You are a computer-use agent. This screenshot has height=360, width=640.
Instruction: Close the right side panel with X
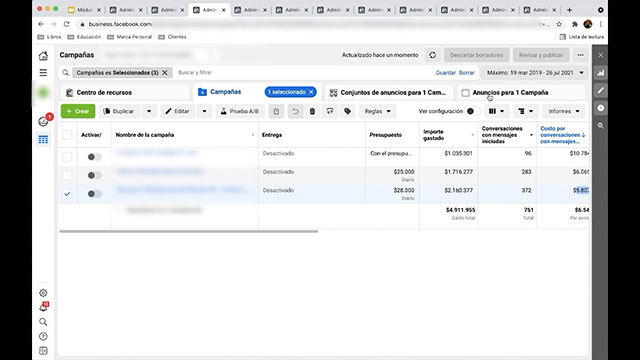pos(600,55)
